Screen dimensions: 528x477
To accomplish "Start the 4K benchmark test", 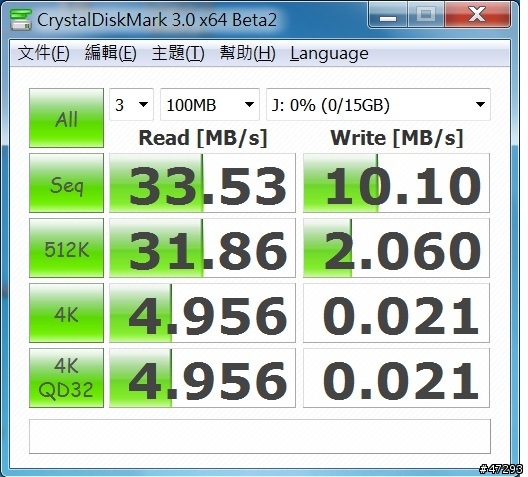I will pos(66,313).
